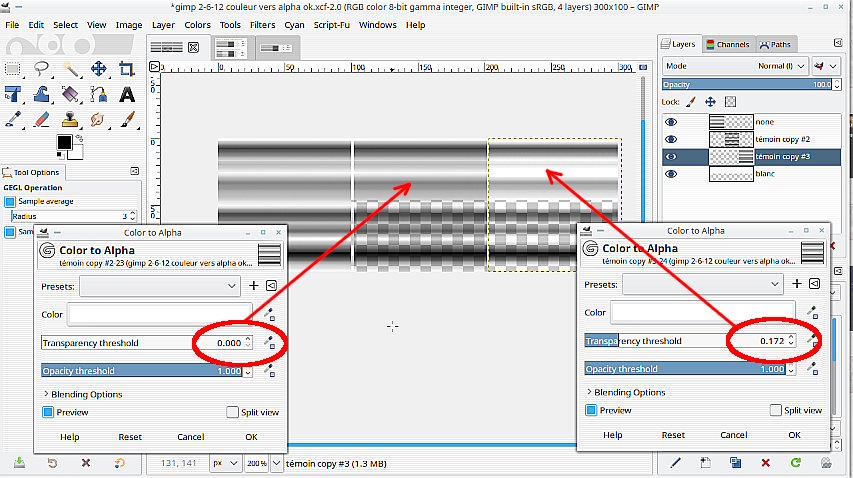Select the Fuzzy Select magic wand tool
Image resolution: width=853 pixels, height=478 pixels.
(x=70, y=69)
